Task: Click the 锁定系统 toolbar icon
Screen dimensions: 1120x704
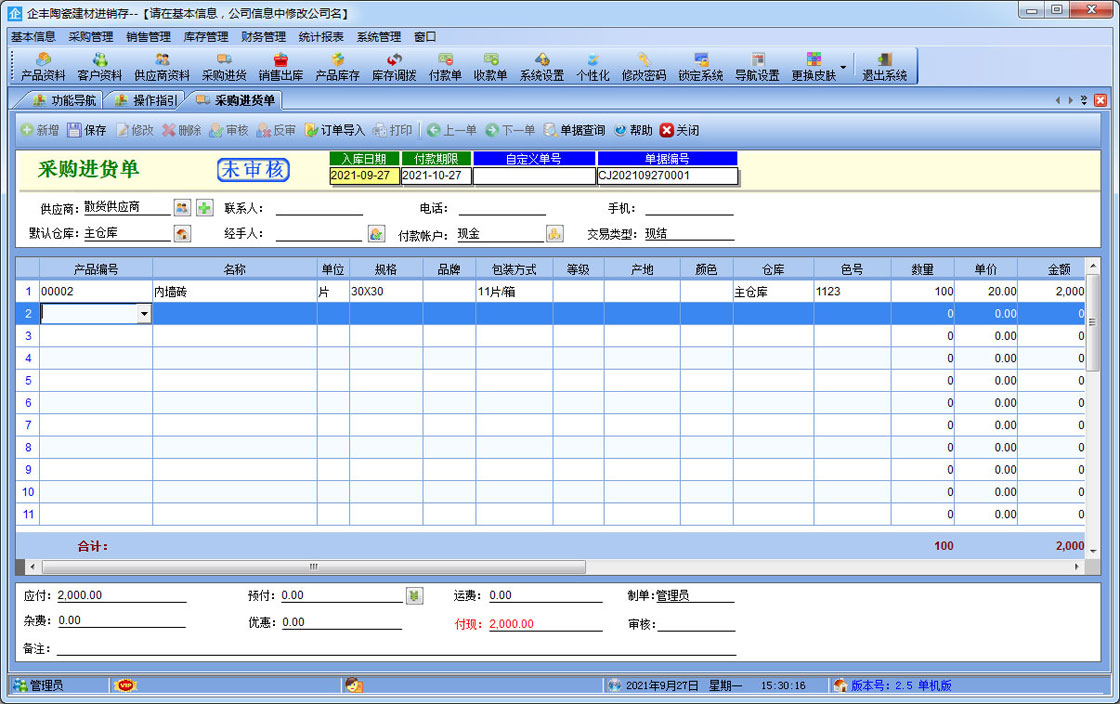Action: tap(700, 66)
